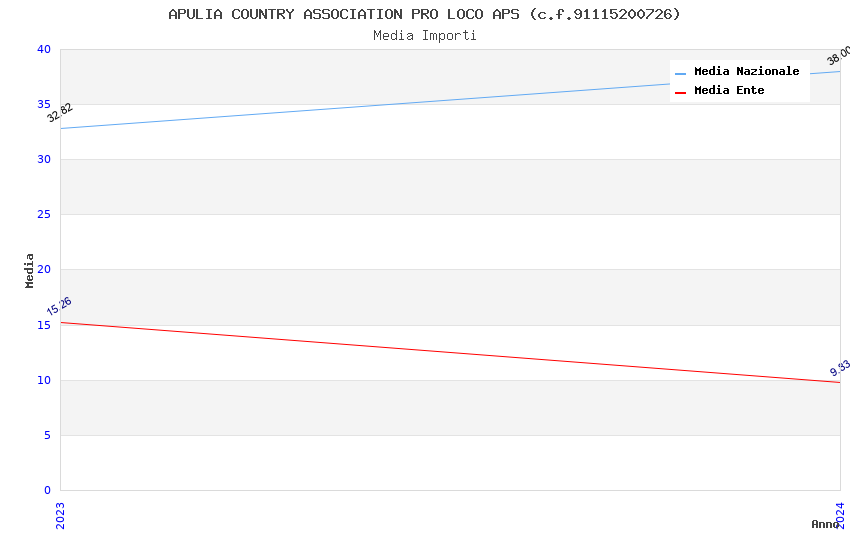
Task: Click the subtitle Media Importi
Action: click(x=424, y=35)
